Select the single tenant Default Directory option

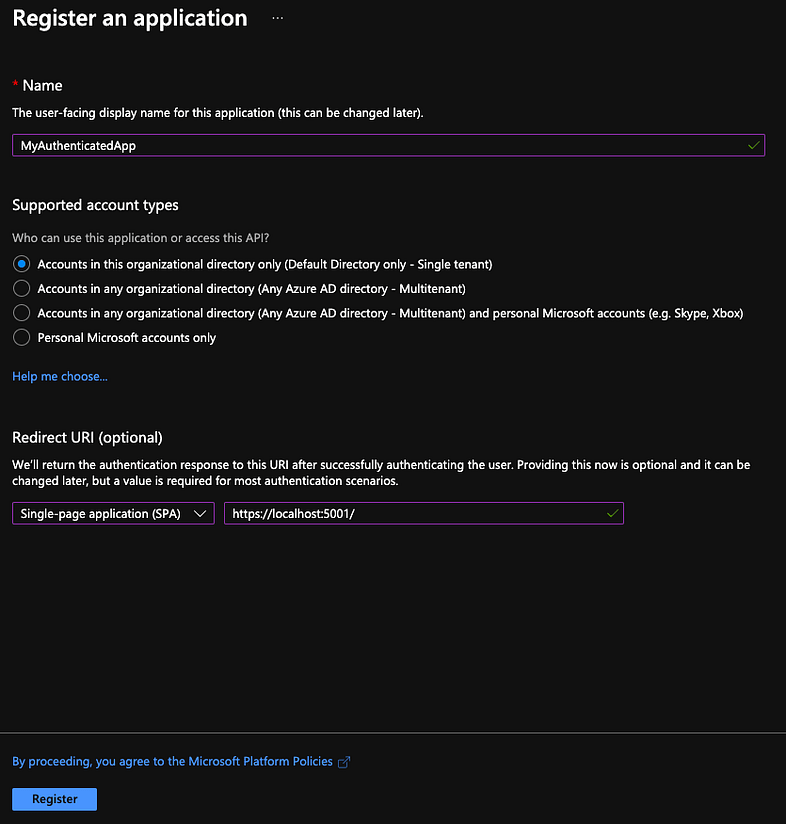(x=21, y=263)
